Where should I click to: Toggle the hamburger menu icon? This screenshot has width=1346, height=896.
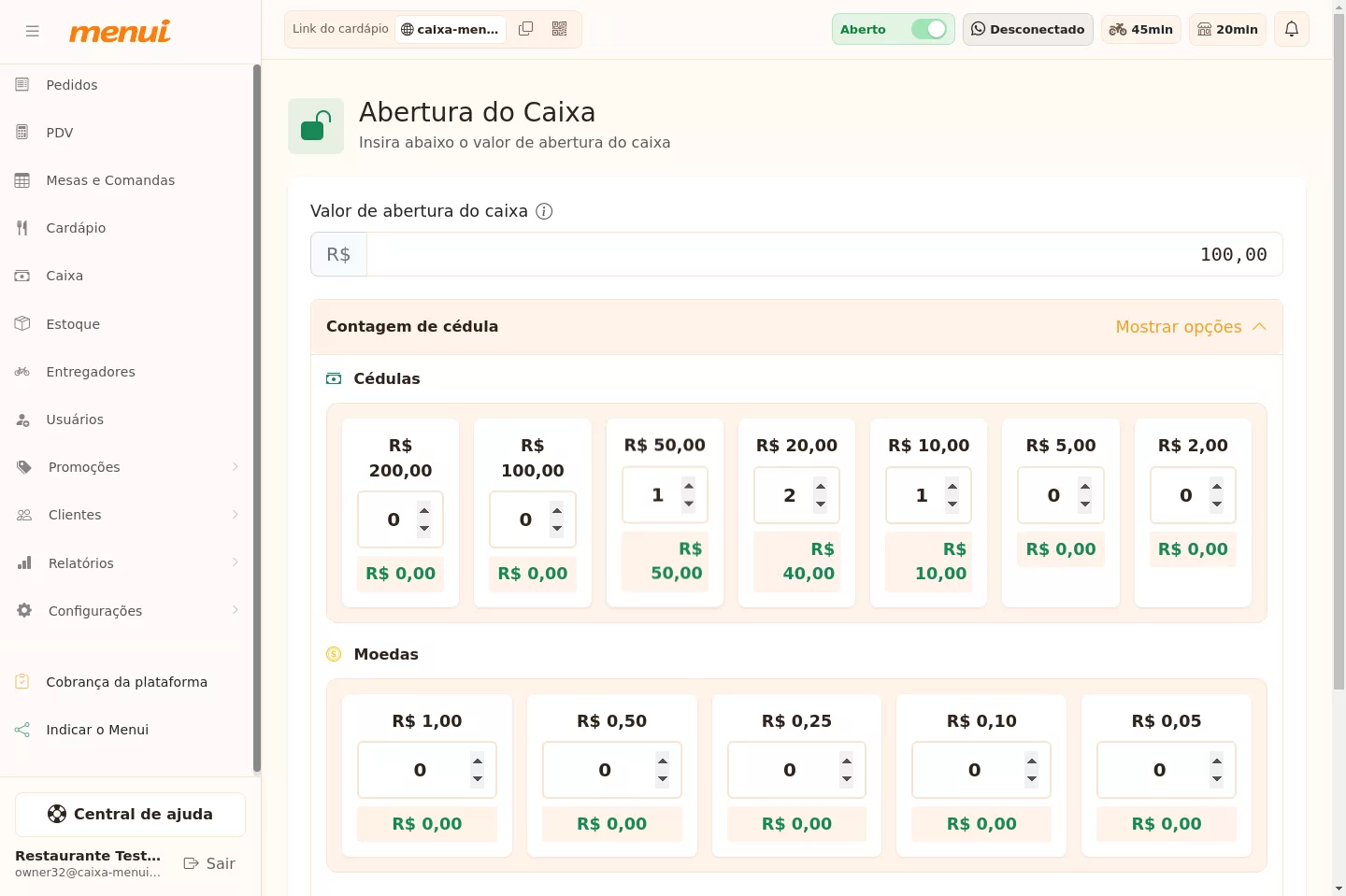click(x=33, y=31)
